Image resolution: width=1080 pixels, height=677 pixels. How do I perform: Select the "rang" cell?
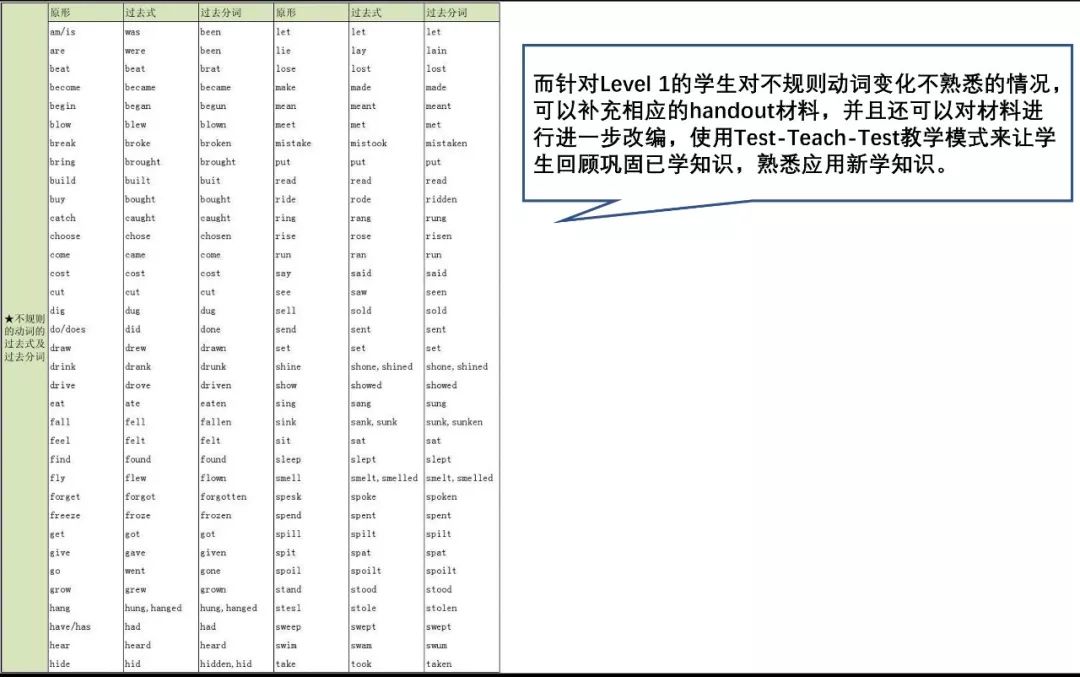pyautogui.click(x=361, y=218)
